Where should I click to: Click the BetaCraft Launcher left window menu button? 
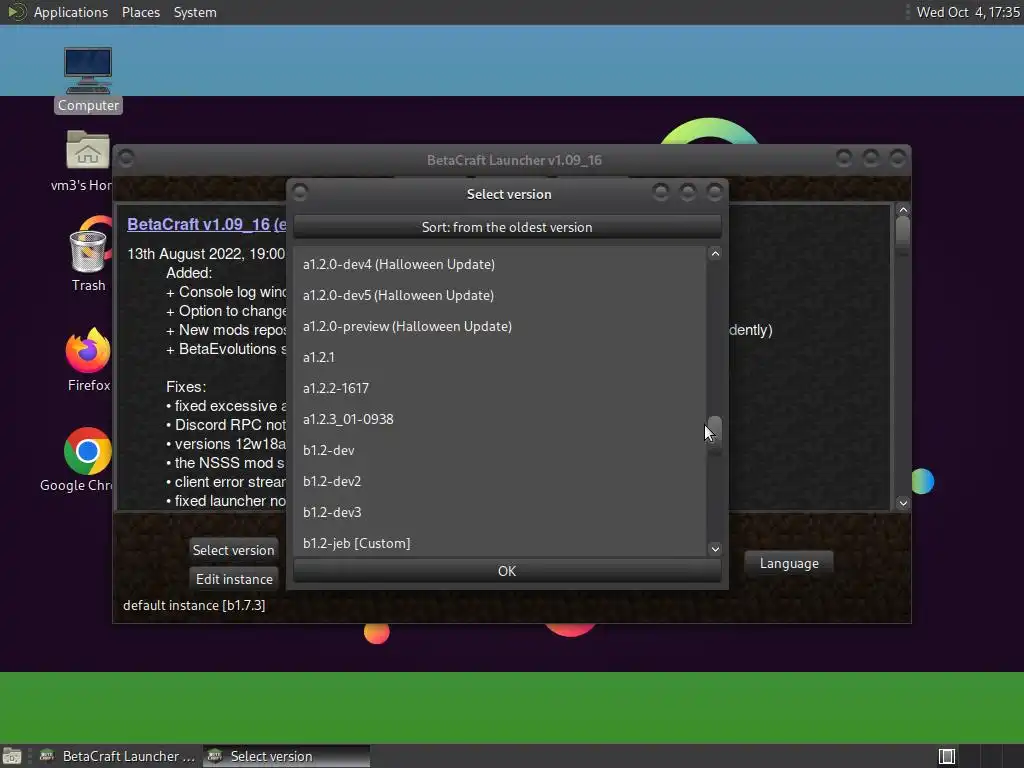pyautogui.click(x=127, y=158)
